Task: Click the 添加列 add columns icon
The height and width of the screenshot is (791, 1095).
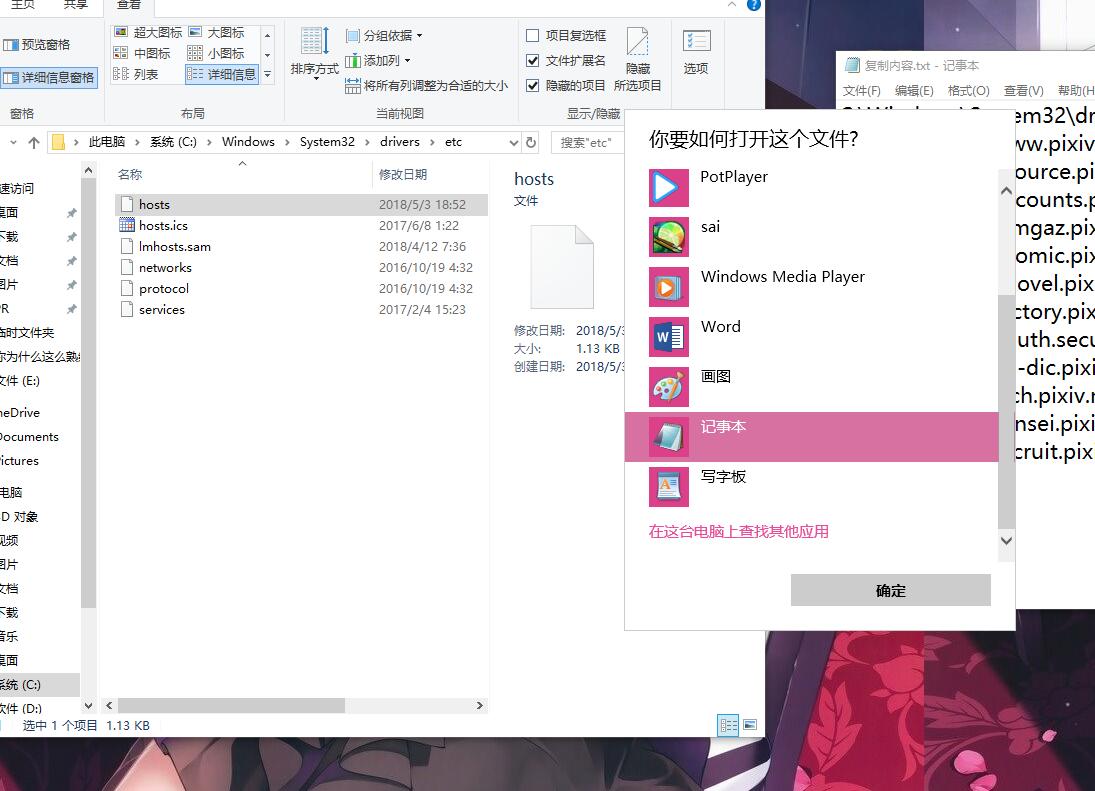Action: [x=353, y=61]
